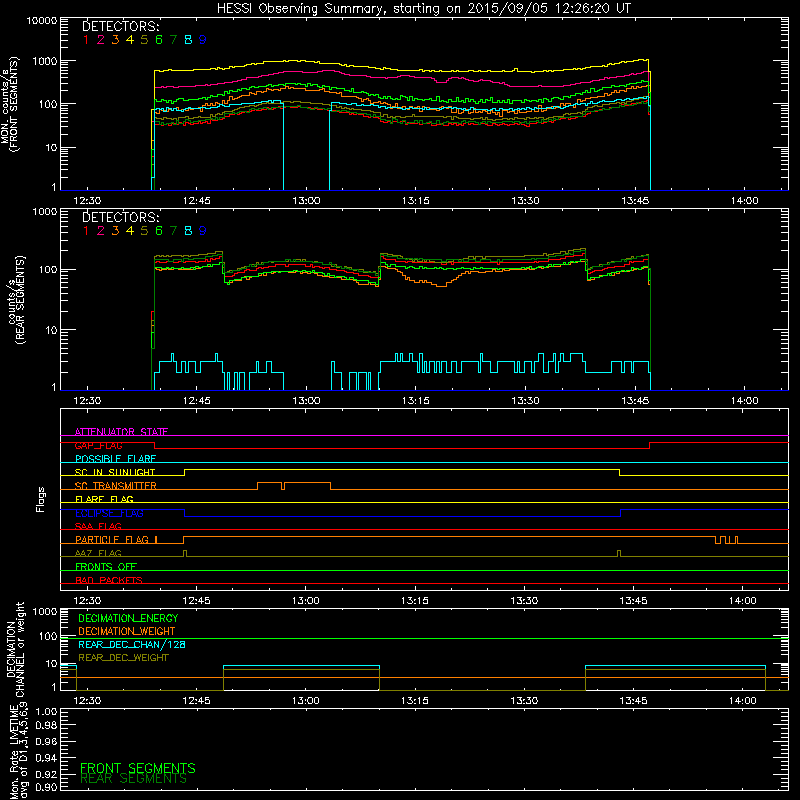The image size is (800, 800).
Task: Click the FRONTS_OFF flag label
Action: pos(106,566)
